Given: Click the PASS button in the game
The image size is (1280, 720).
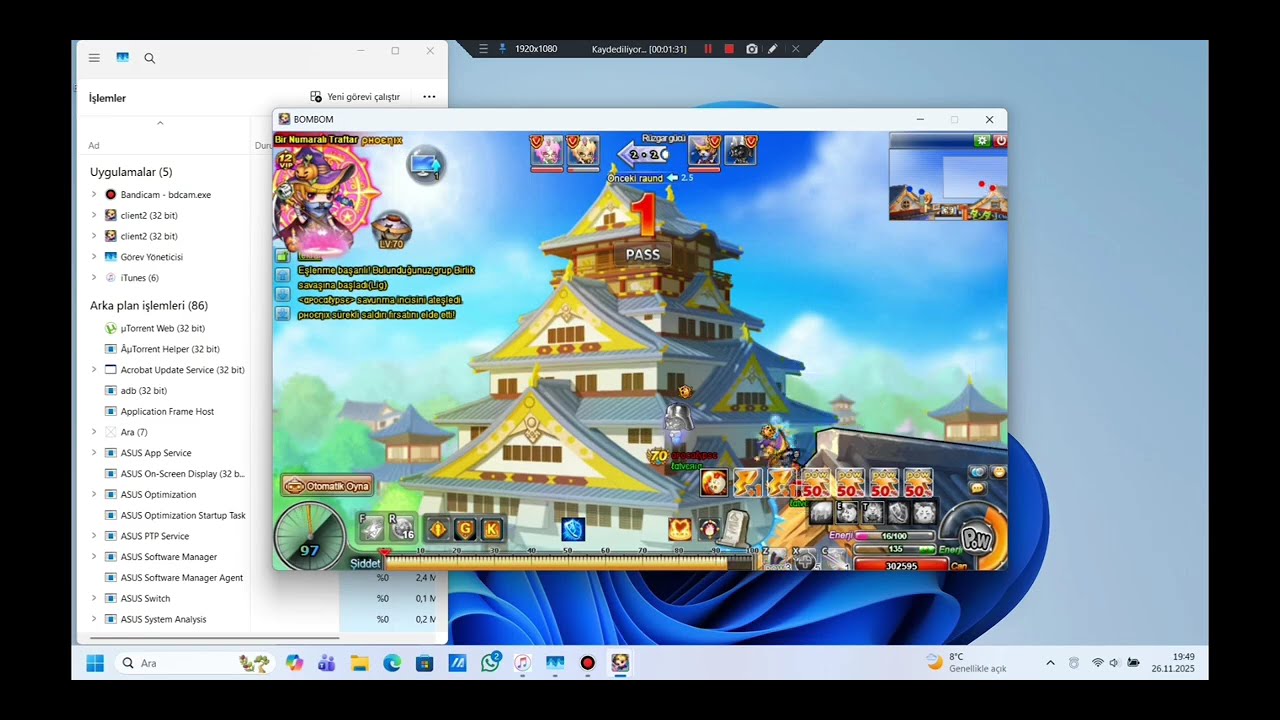Looking at the screenshot, I should tap(643, 255).
